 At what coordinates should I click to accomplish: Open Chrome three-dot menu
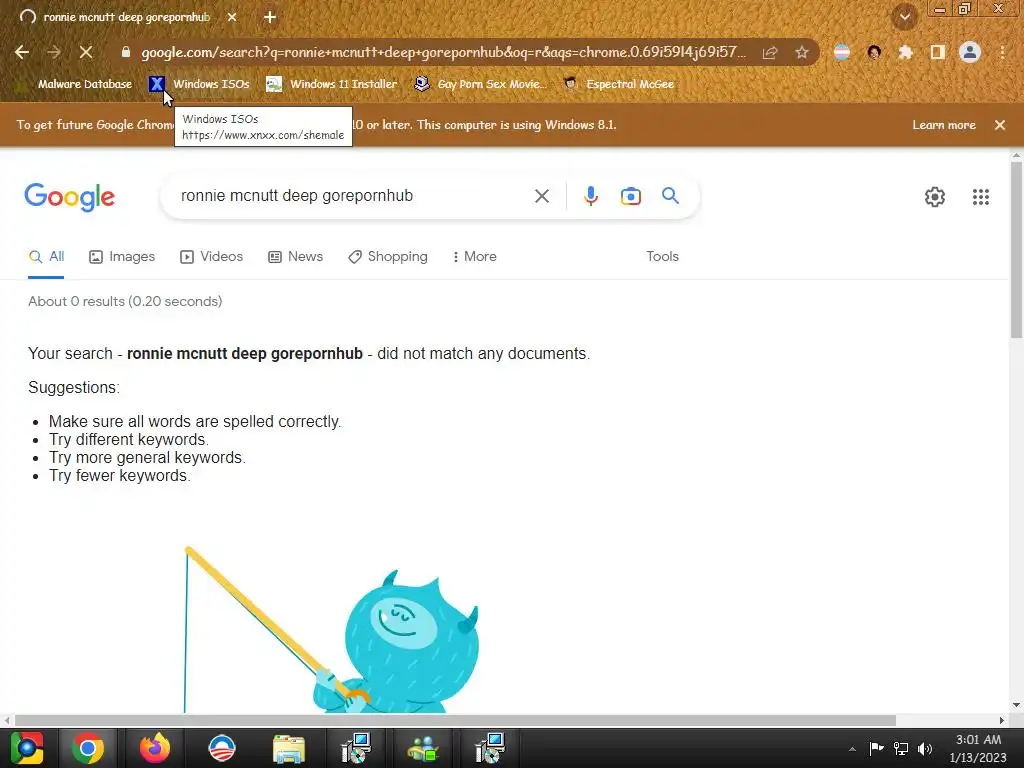[x=1002, y=52]
